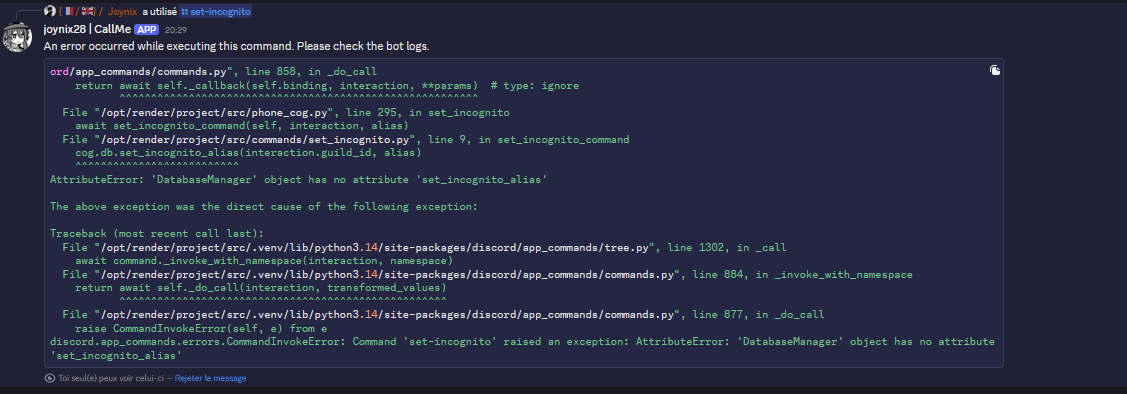Click commands.py line 884 traceback row

pyautogui.click(x=487, y=274)
